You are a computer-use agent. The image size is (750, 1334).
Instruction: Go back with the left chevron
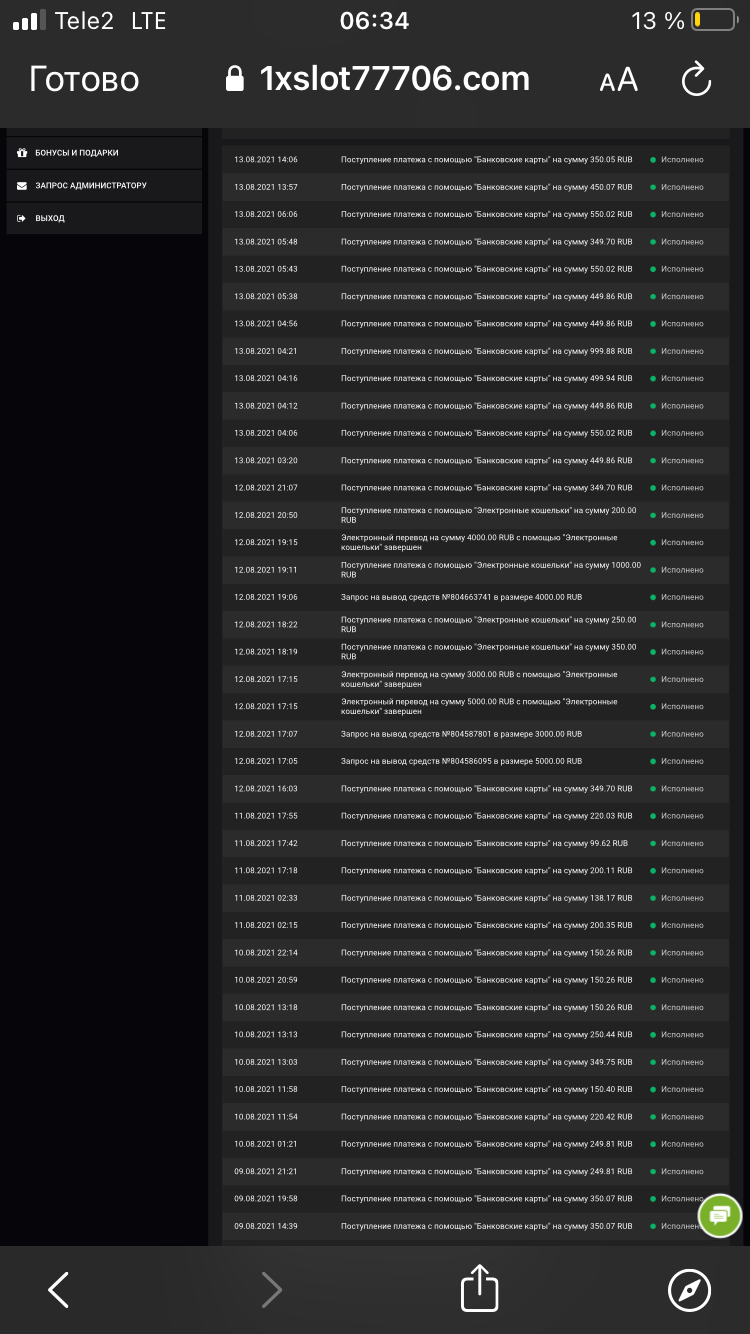tap(59, 1290)
